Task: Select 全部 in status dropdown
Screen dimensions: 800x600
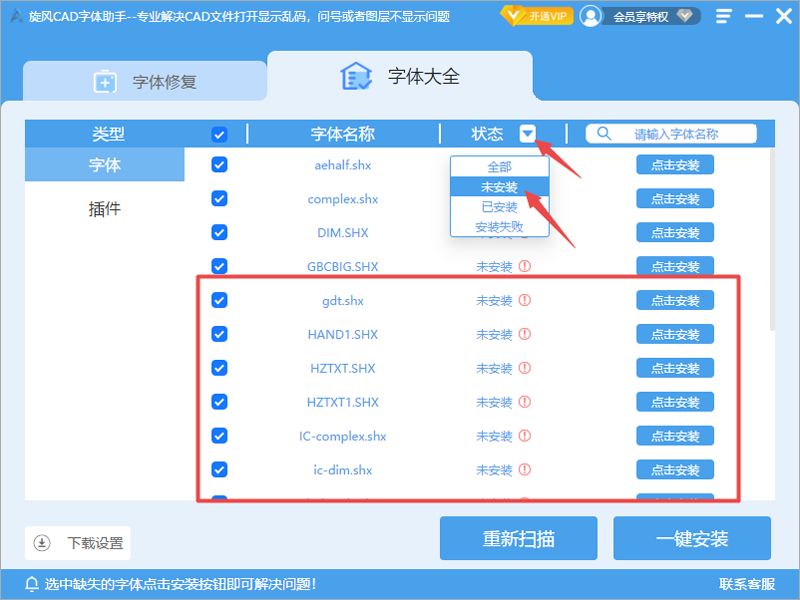Action: [499, 167]
